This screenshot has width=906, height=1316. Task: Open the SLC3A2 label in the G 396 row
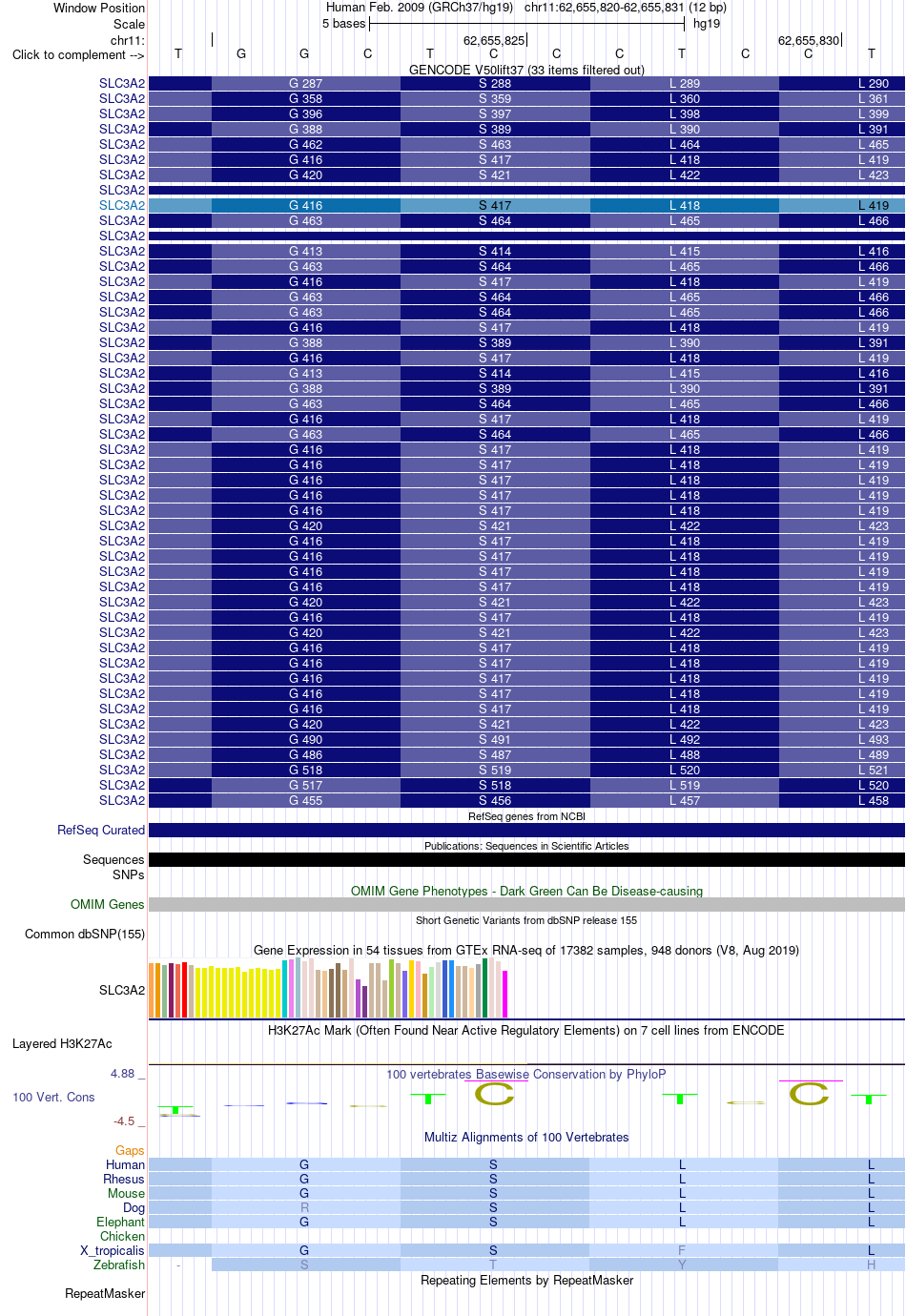tap(122, 113)
